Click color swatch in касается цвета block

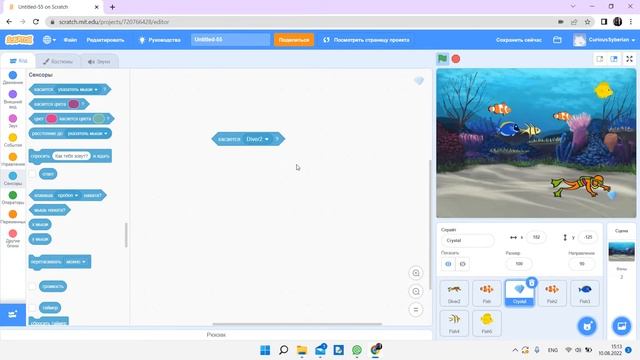click(x=73, y=104)
